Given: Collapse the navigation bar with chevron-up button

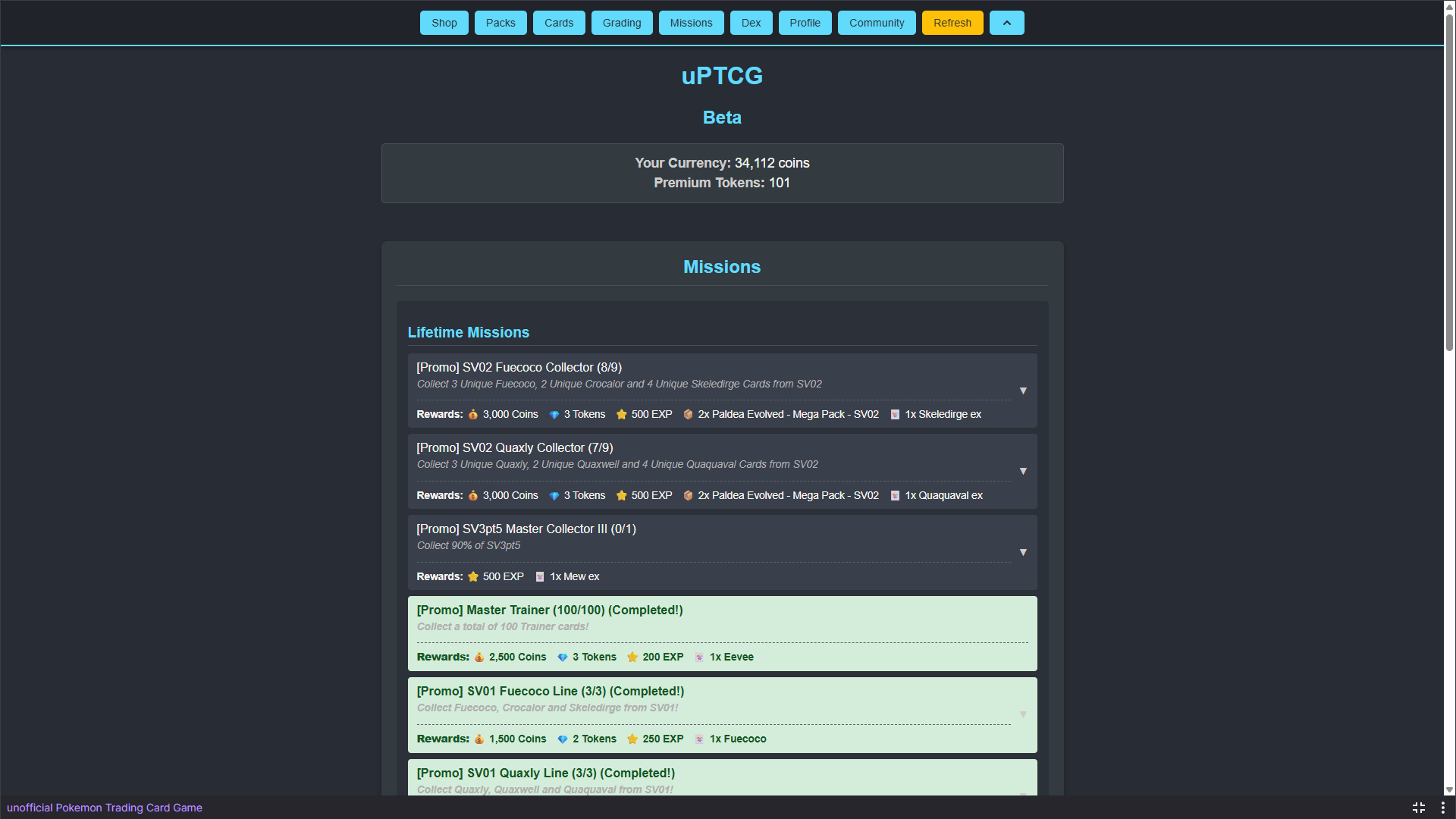Looking at the screenshot, I should pos(1007,23).
